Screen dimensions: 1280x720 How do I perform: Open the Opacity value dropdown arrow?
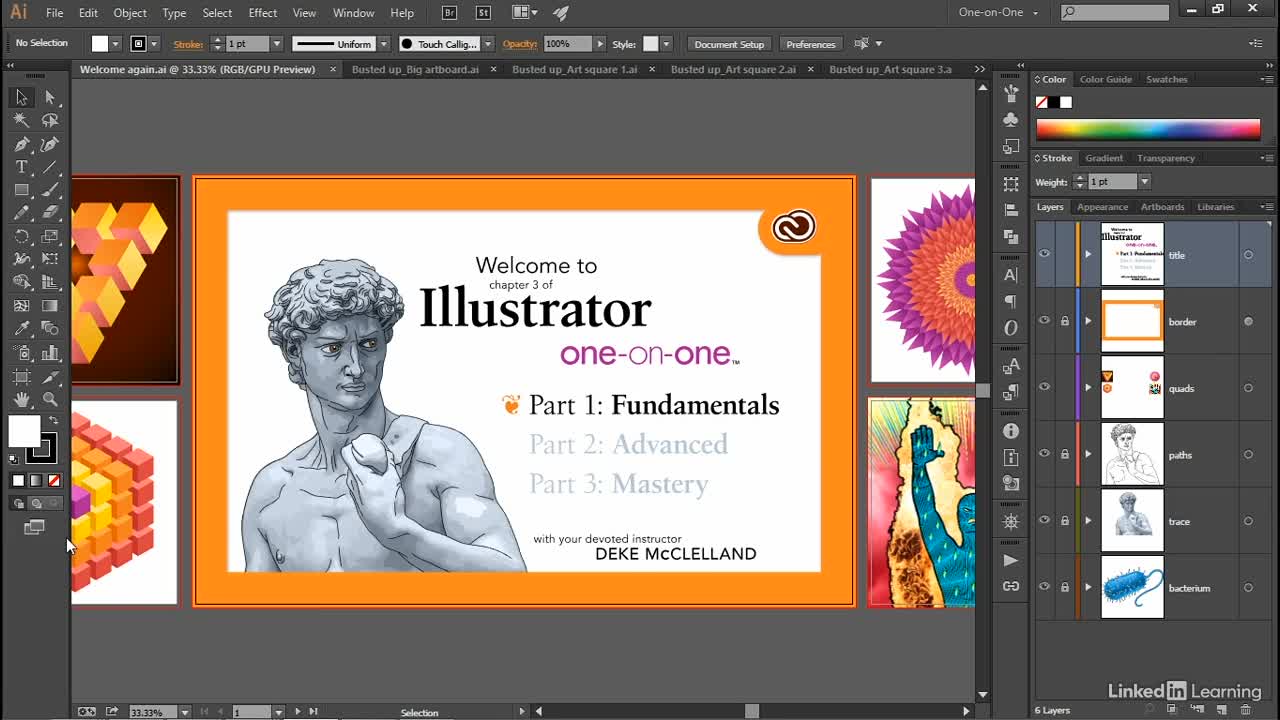point(600,44)
